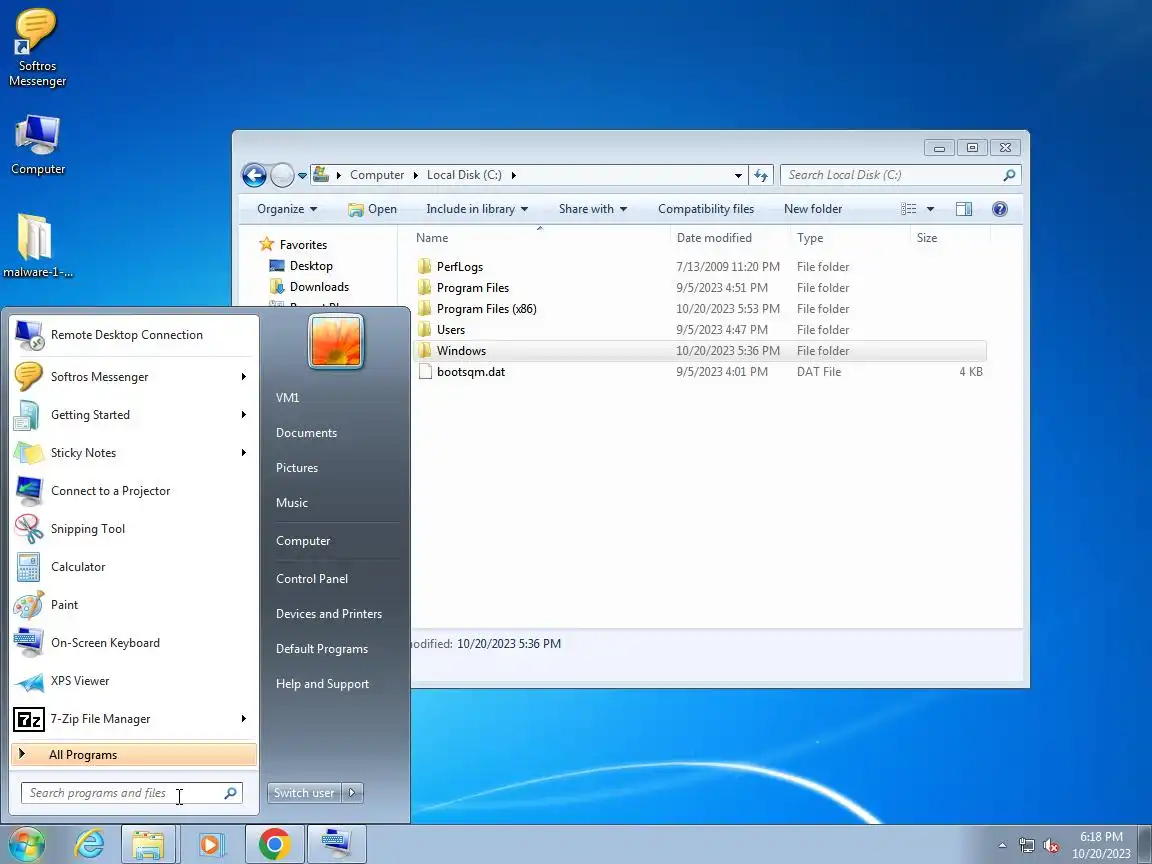1152x864 pixels.
Task: Click the On-Screen Keyboard taskbar button
Action: pos(336,844)
